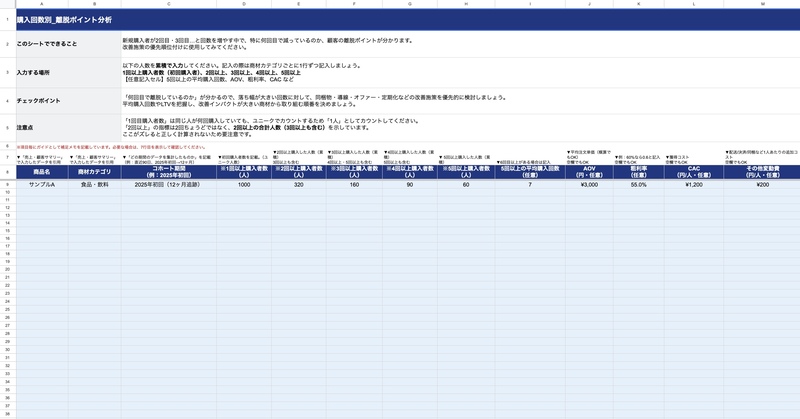Click the ¥200 variable cost cell
This screenshot has height=419, width=800.
763,185
